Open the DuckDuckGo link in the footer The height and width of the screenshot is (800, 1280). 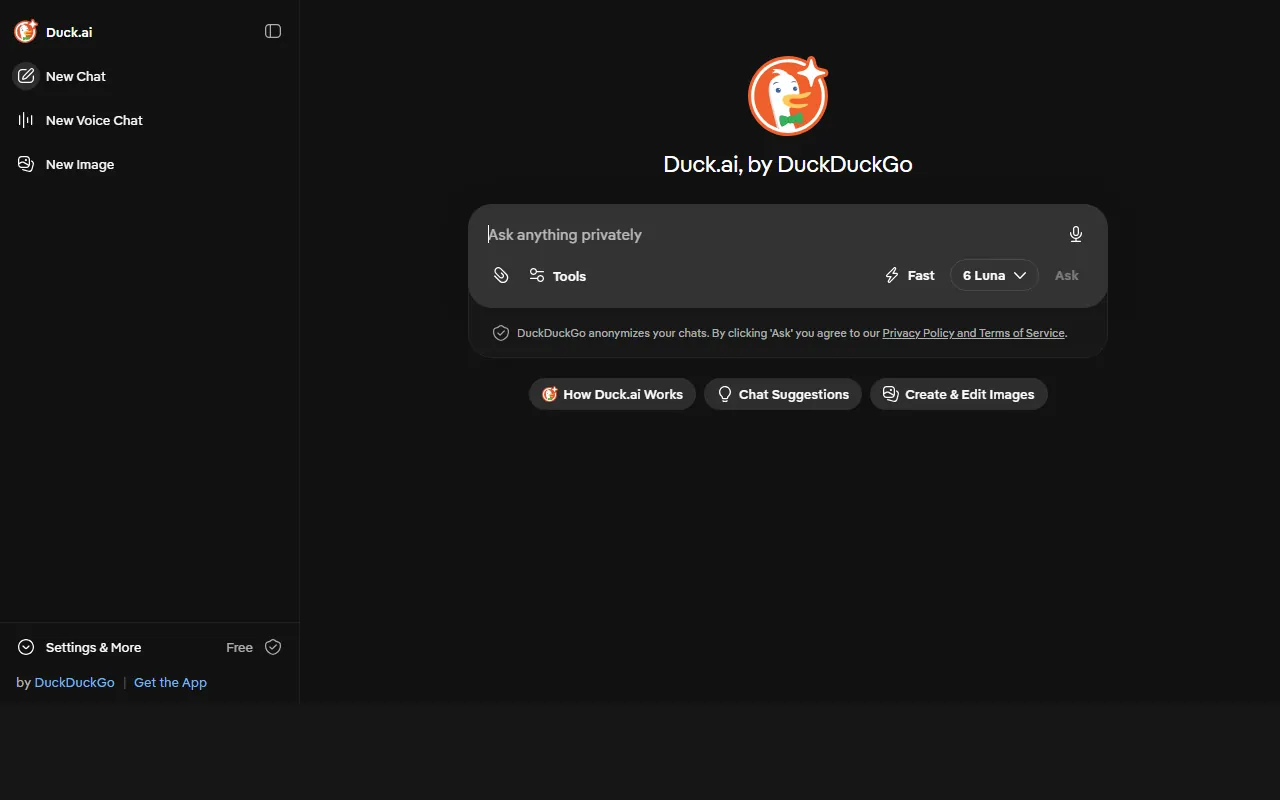[x=75, y=682]
